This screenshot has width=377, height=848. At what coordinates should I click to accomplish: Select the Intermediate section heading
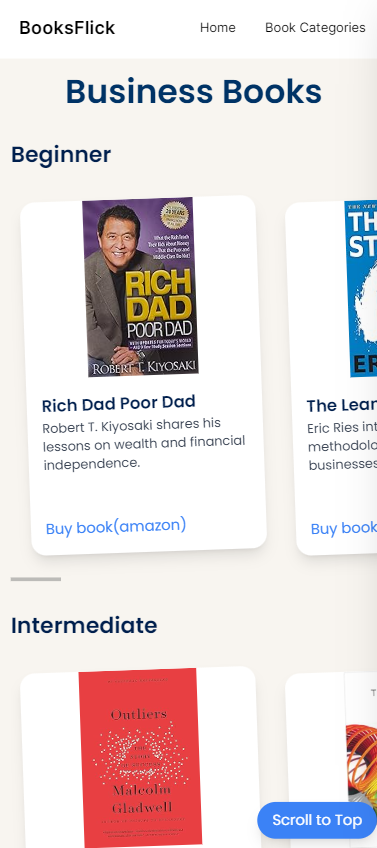[84, 625]
